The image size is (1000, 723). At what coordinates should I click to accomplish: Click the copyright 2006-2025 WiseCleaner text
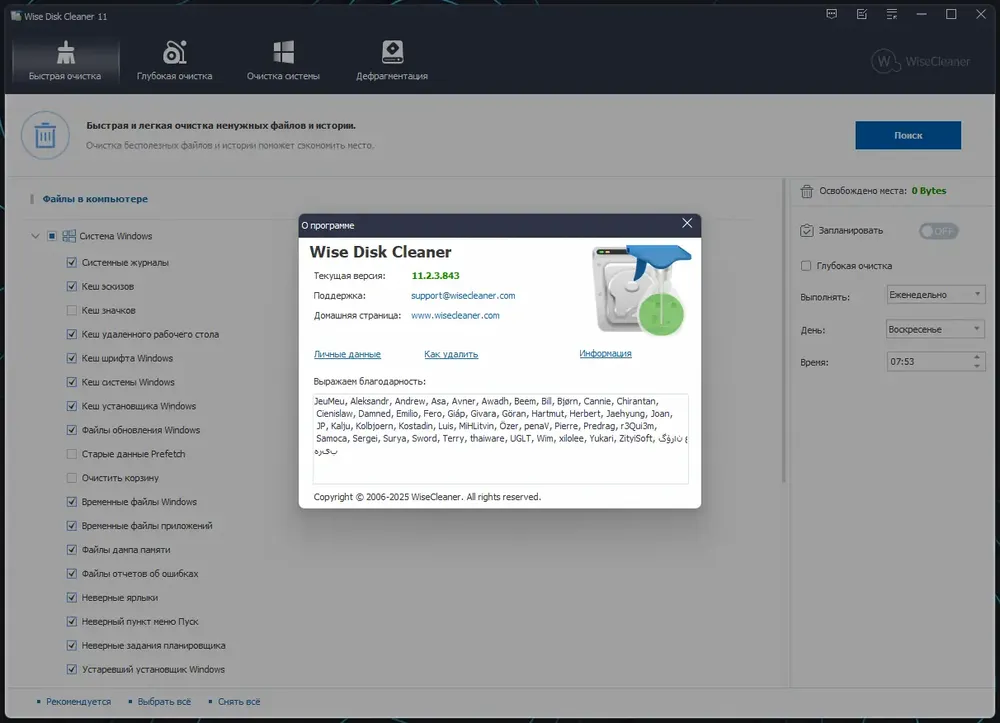[x=427, y=497]
